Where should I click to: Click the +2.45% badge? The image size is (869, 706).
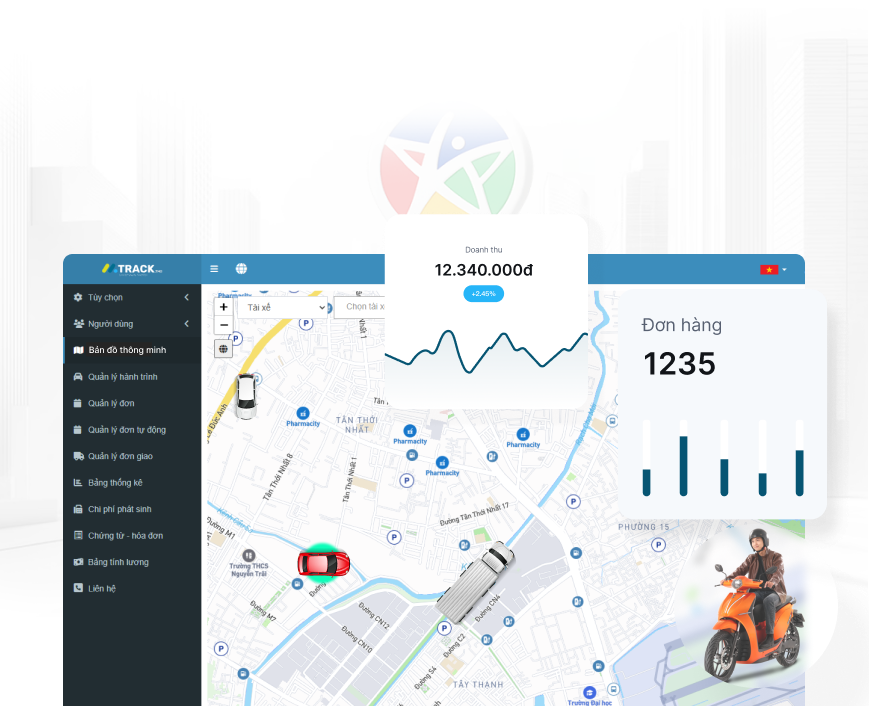[484, 294]
